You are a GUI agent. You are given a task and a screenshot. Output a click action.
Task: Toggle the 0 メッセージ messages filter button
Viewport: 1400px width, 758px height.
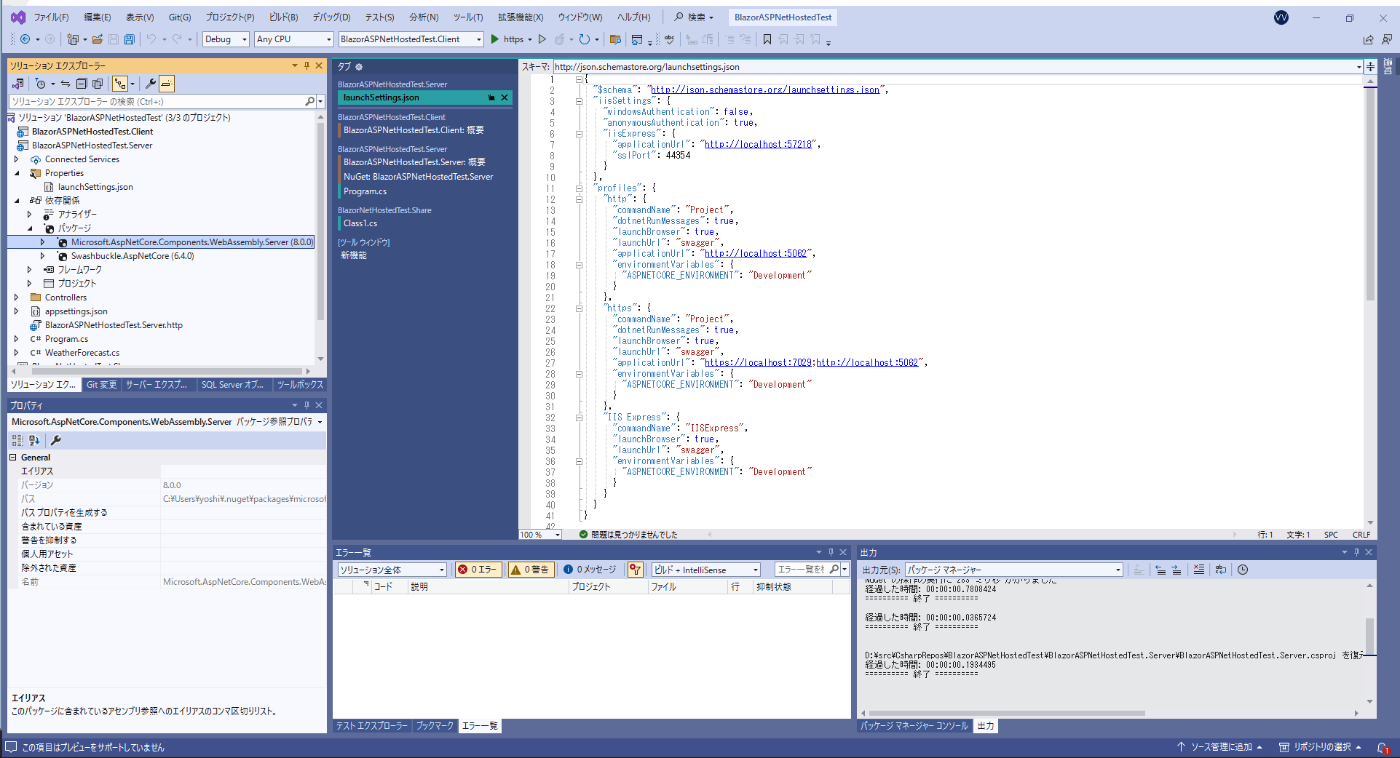coord(590,569)
